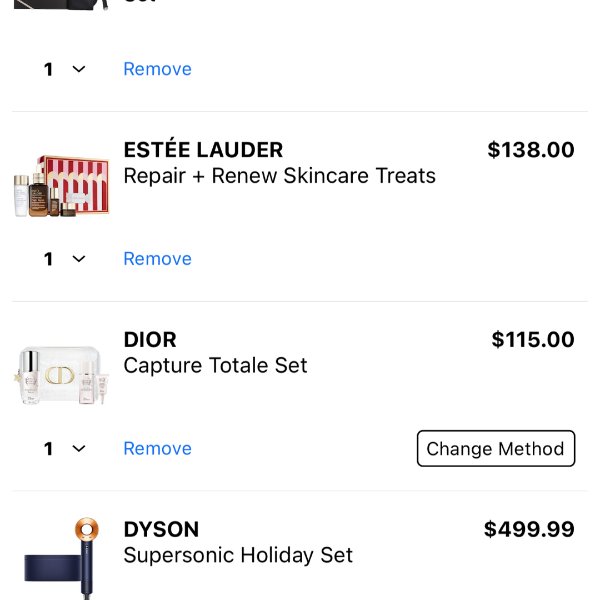The height and width of the screenshot is (600, 600).
Task: Expand quantity dropdown for the topmost cart item
Action: point(64,69)
